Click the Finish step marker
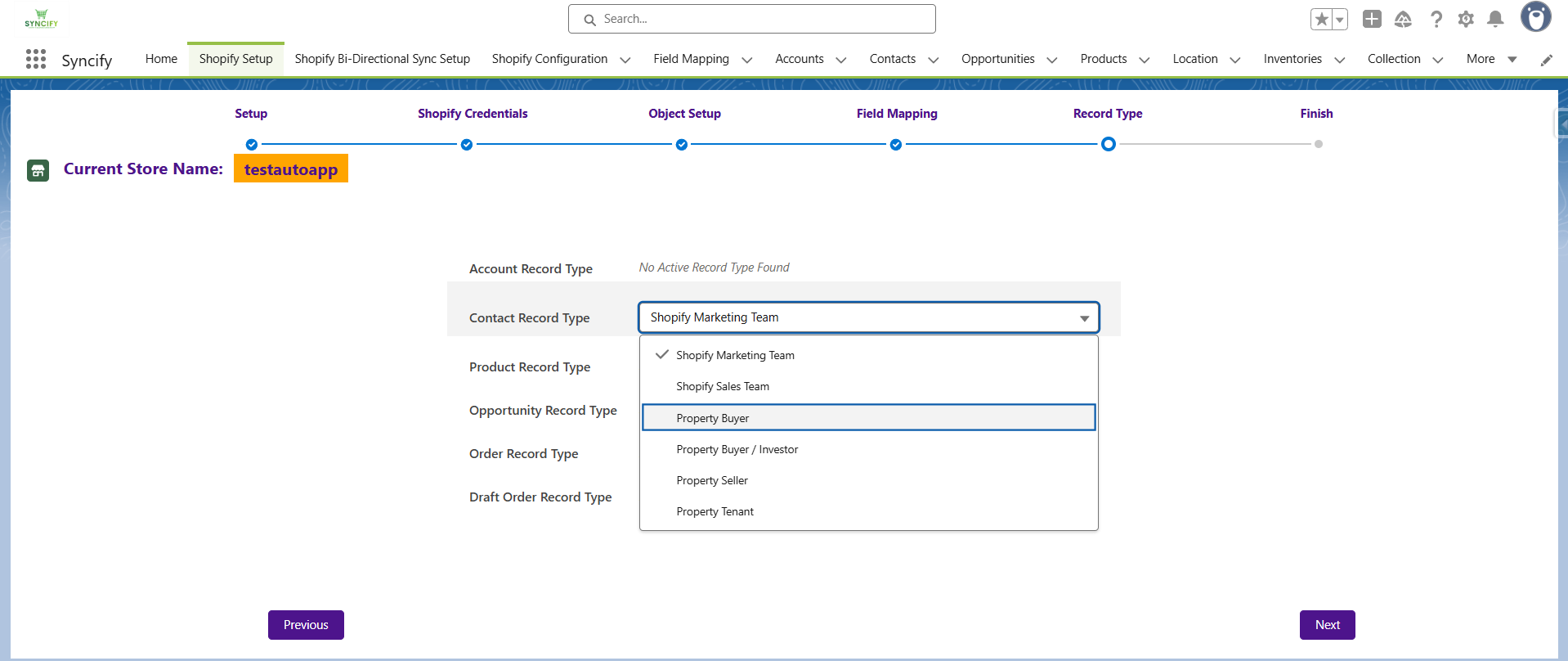Screen dimensions: 1568x661 pos(1319,144)
